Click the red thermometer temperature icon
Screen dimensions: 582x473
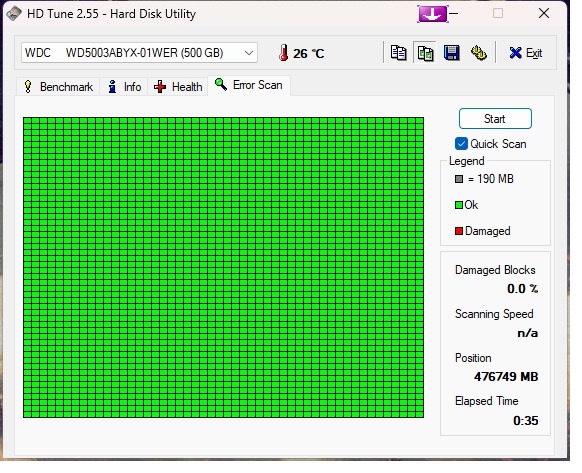point(284,53)
